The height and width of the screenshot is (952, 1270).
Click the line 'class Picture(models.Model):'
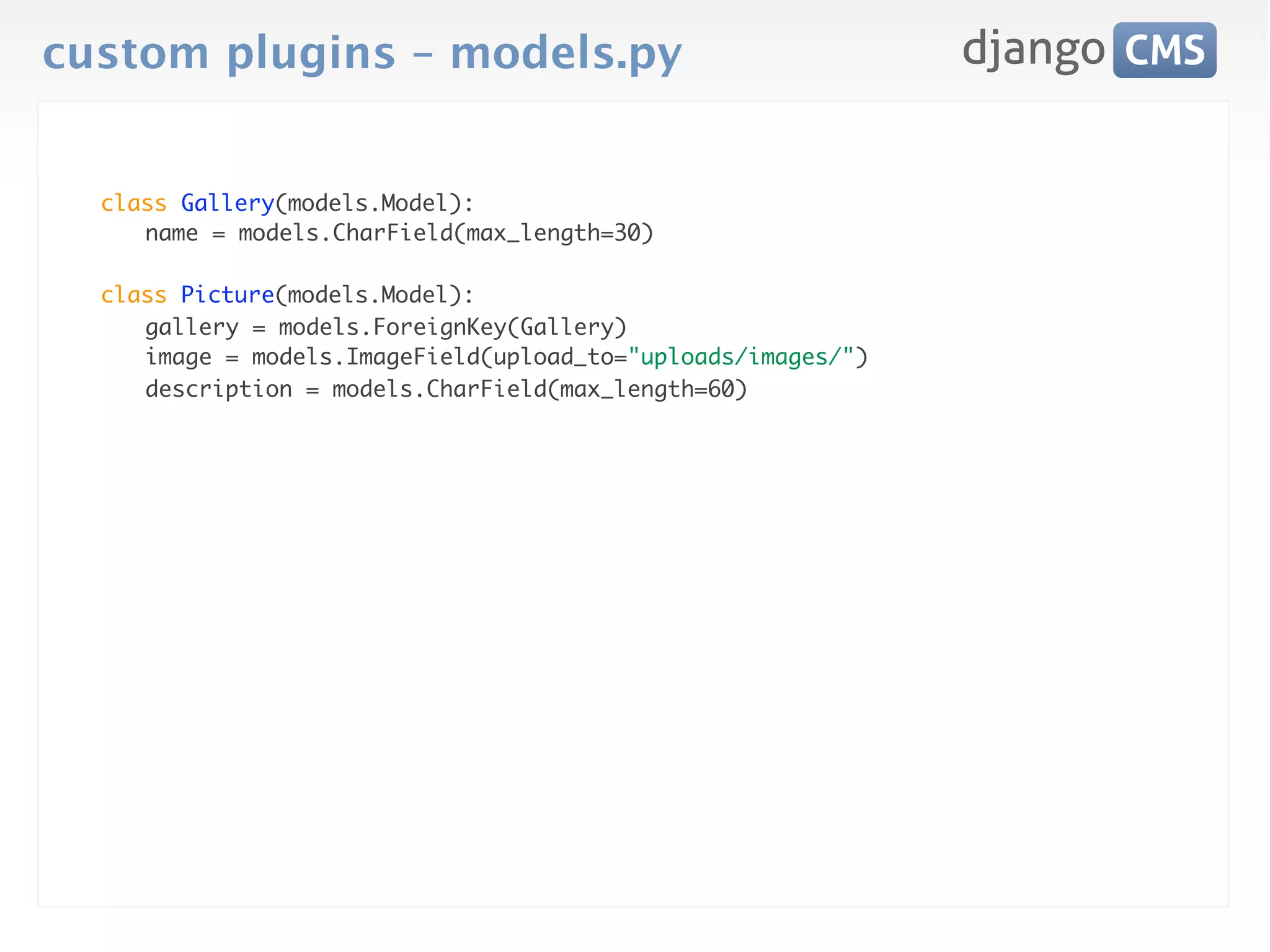click(287, 295)
